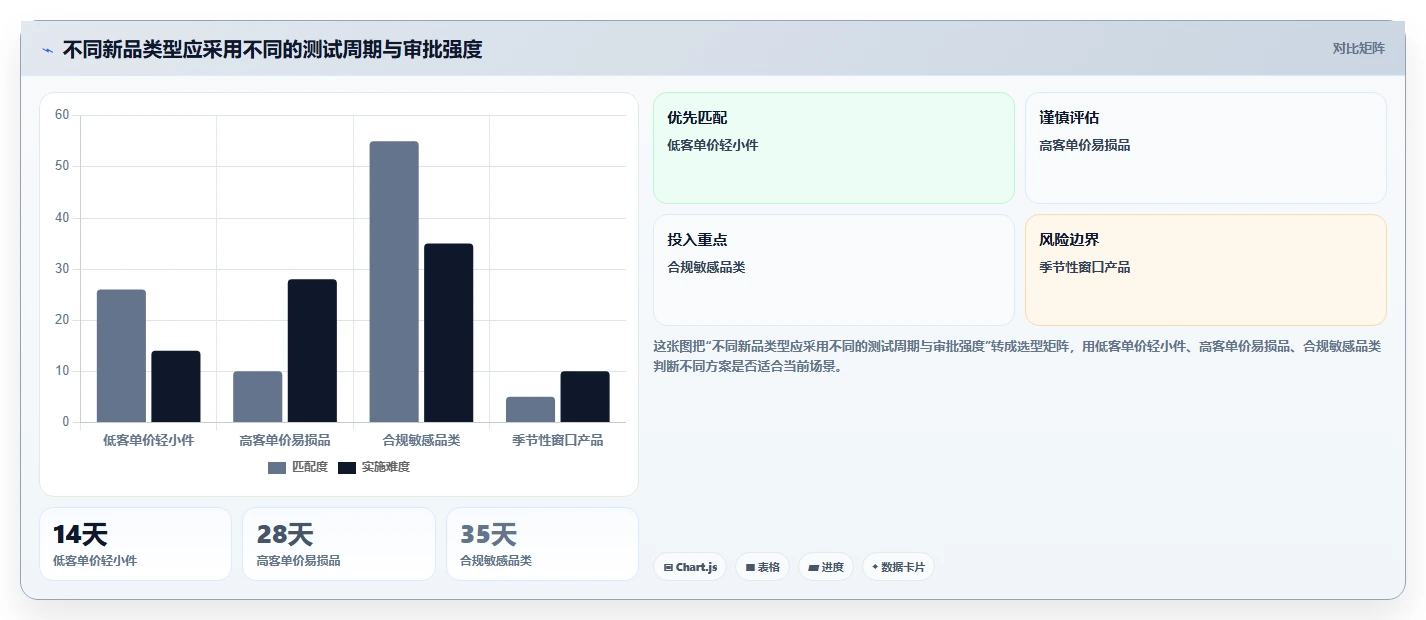This screenshot has width=1426, height=620.
Task: Open the 优先匹配 matrix card
Action: click(x=834, y=148)
